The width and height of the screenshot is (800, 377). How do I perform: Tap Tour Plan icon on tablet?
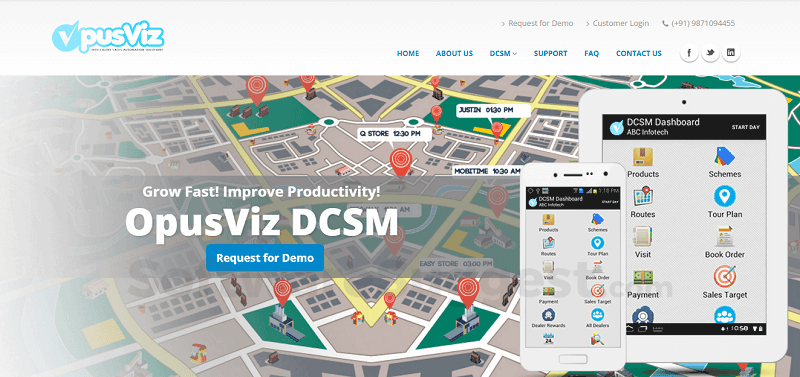(724, 196)
